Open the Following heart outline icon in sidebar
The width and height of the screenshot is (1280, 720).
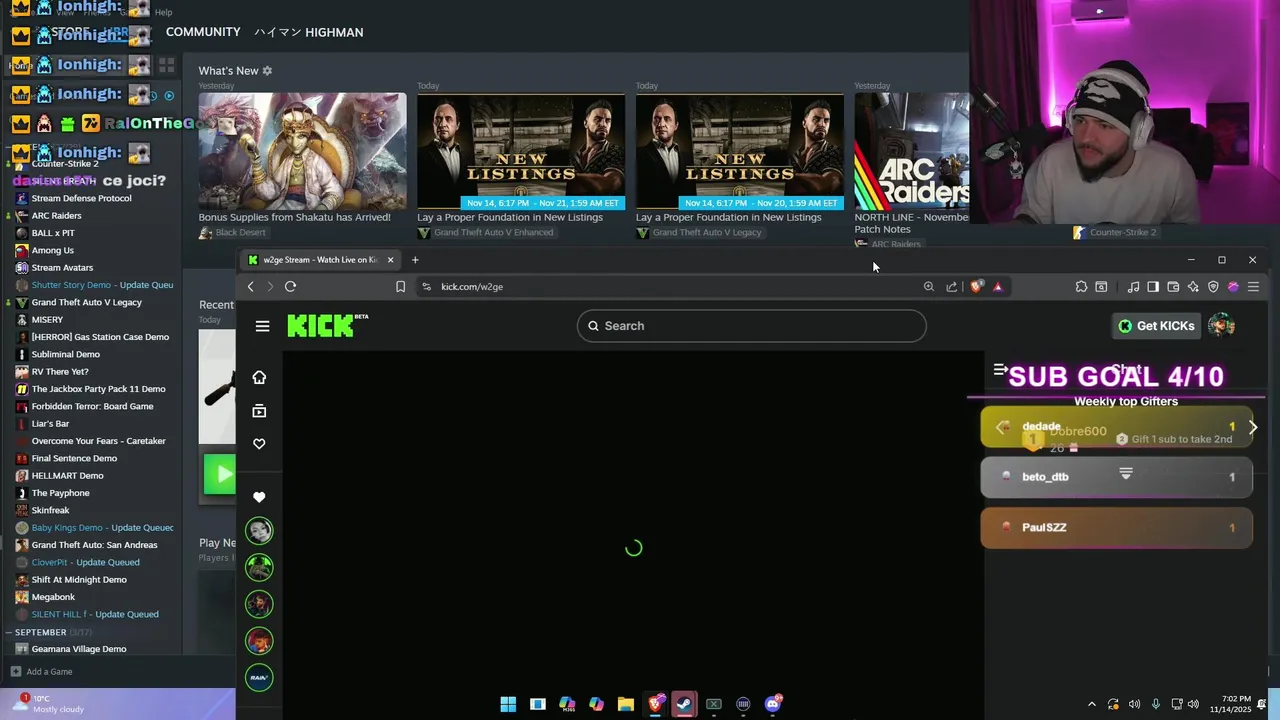tap(259, 444)
